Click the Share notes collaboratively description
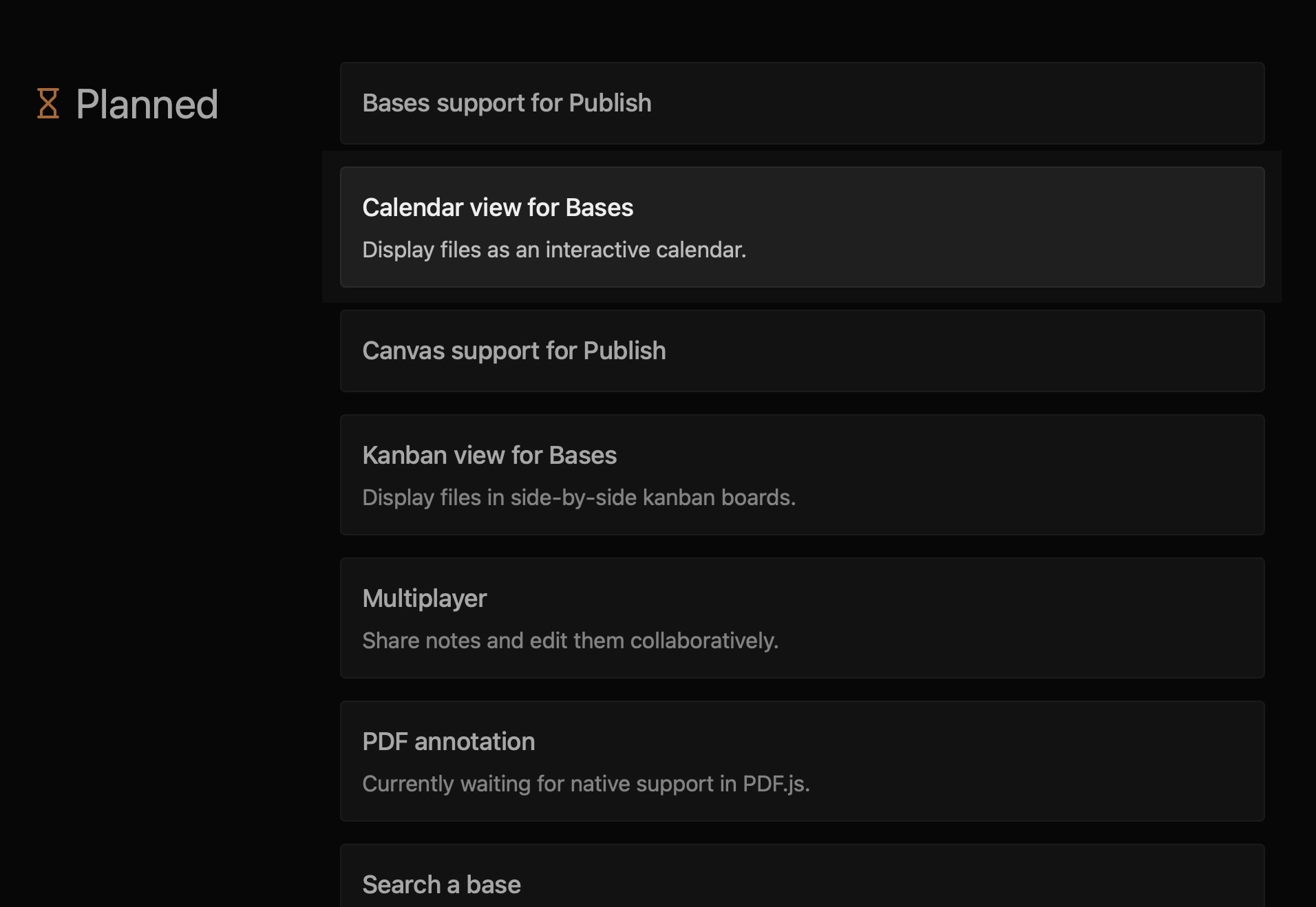The height and width of the screenshot is (907, 1316). point(570,641)
